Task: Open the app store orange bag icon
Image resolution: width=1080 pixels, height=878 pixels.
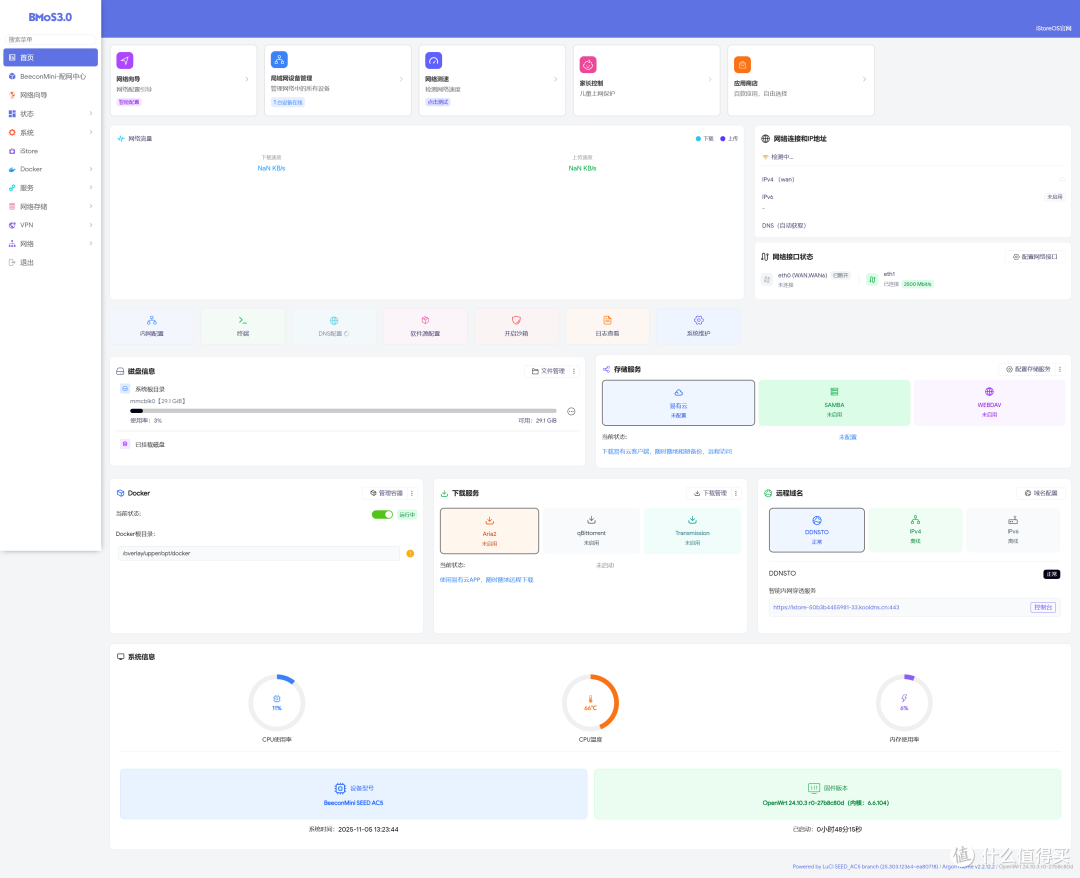Action: pos(742,65)
